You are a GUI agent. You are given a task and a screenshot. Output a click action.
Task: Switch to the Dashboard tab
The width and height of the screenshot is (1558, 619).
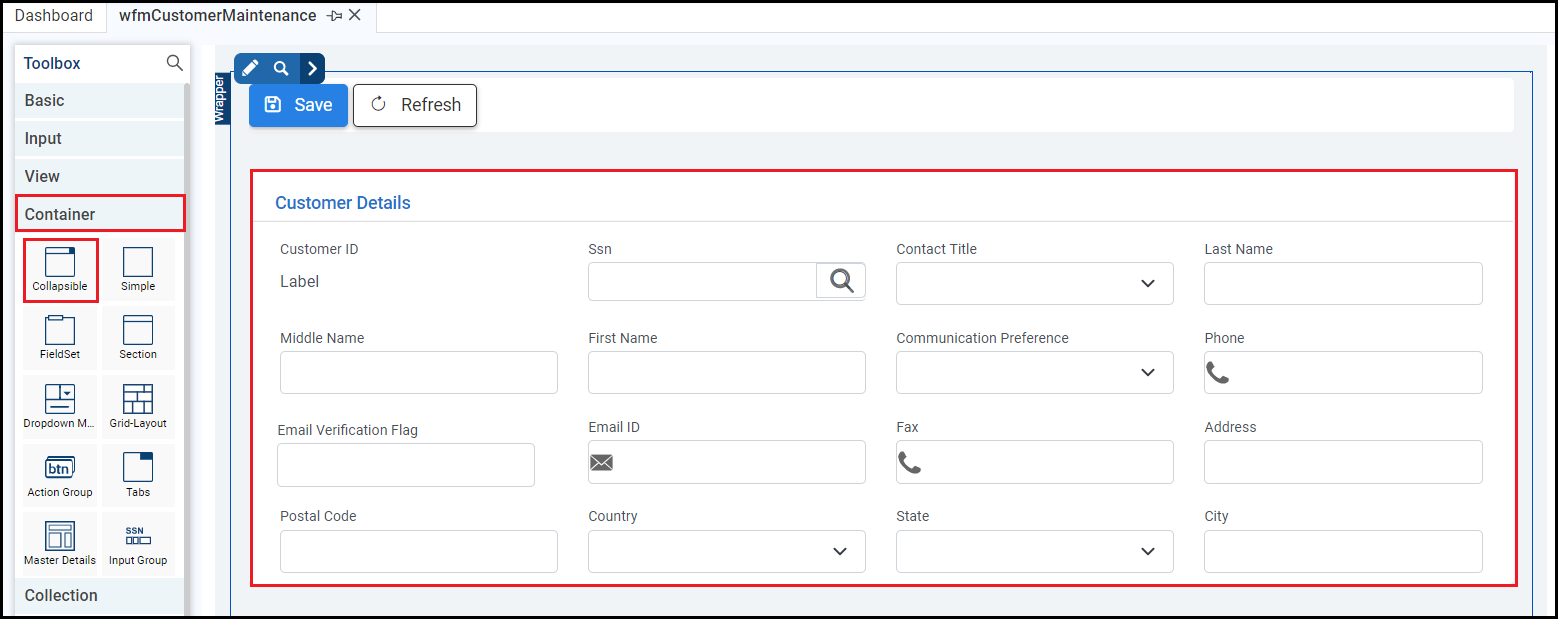(x=54, y=16)
